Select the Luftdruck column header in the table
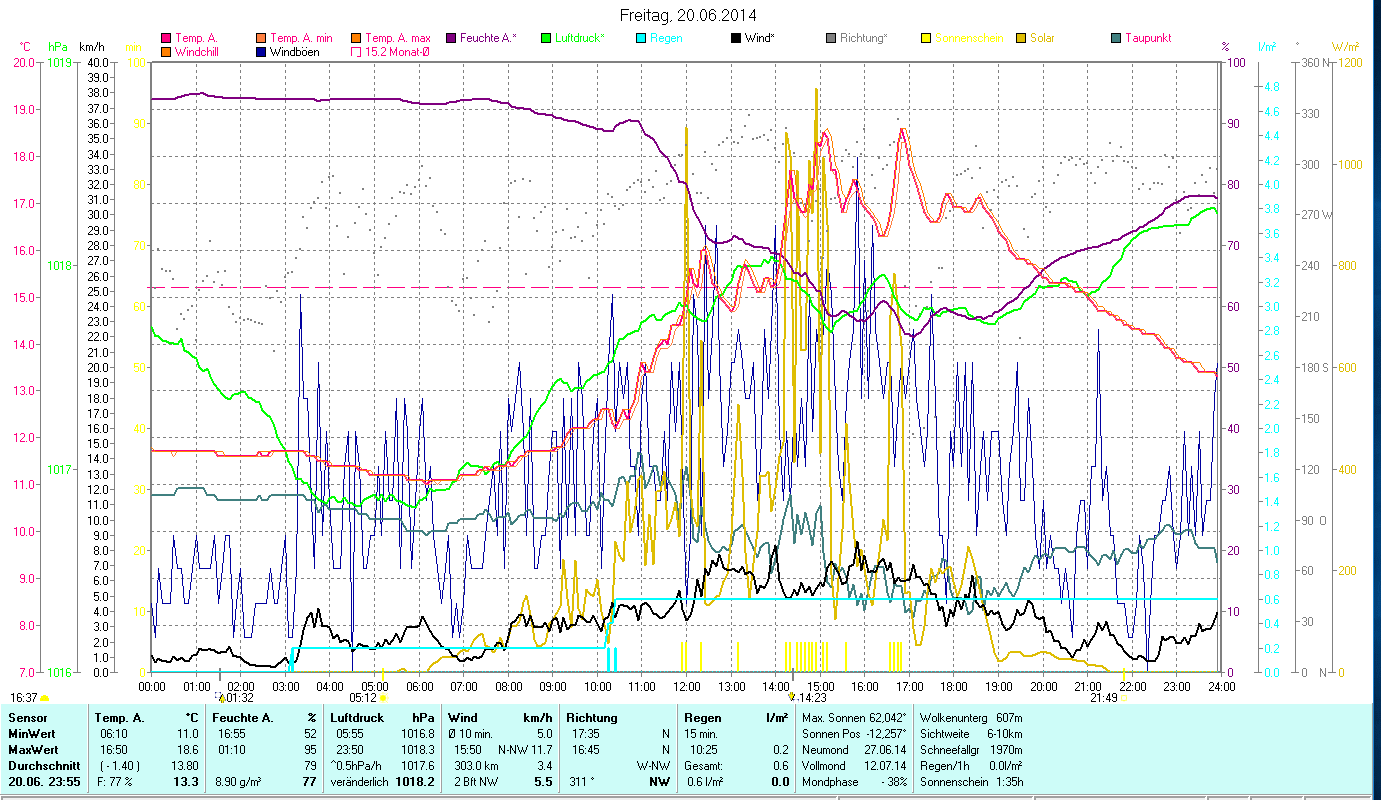 pos(355,718)
